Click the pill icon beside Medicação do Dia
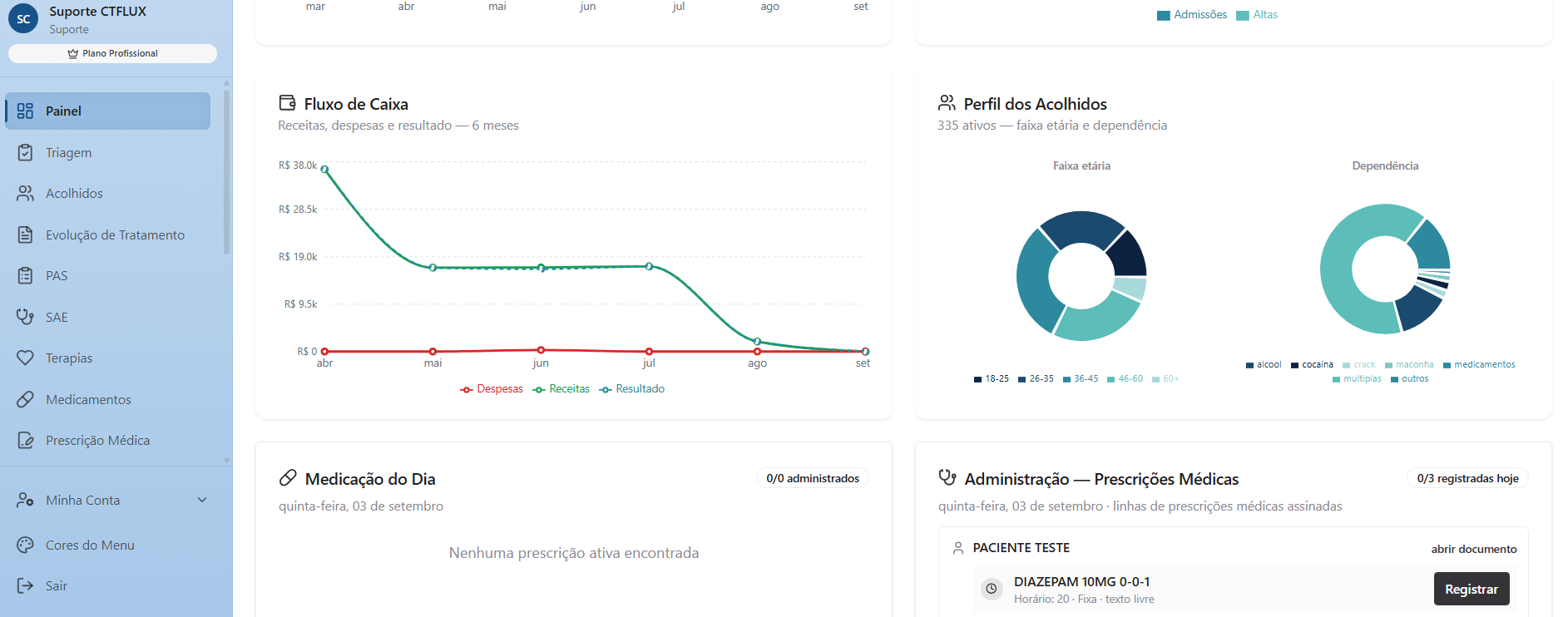This screenshot has height=617, width=1568. [288, 478]
